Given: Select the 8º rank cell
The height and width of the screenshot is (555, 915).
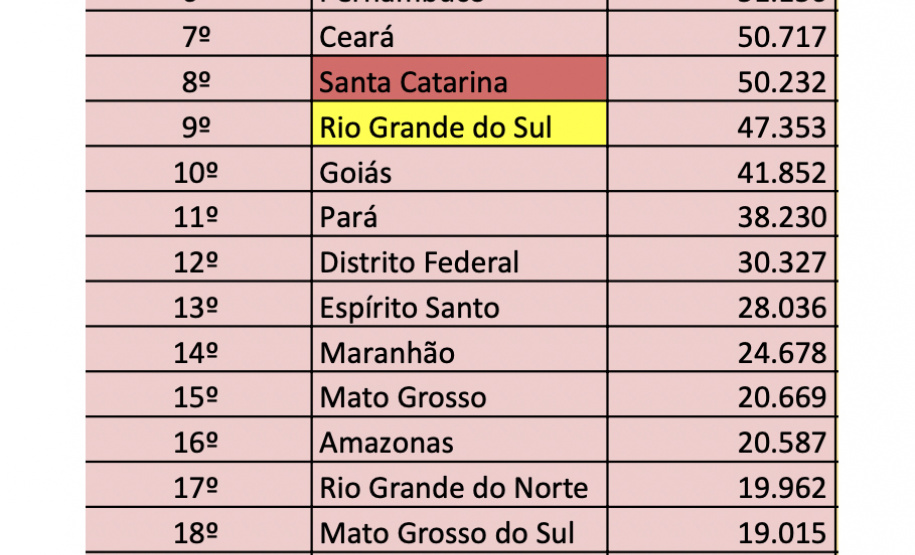Looking at the screenshot, I should pos(197,83).
